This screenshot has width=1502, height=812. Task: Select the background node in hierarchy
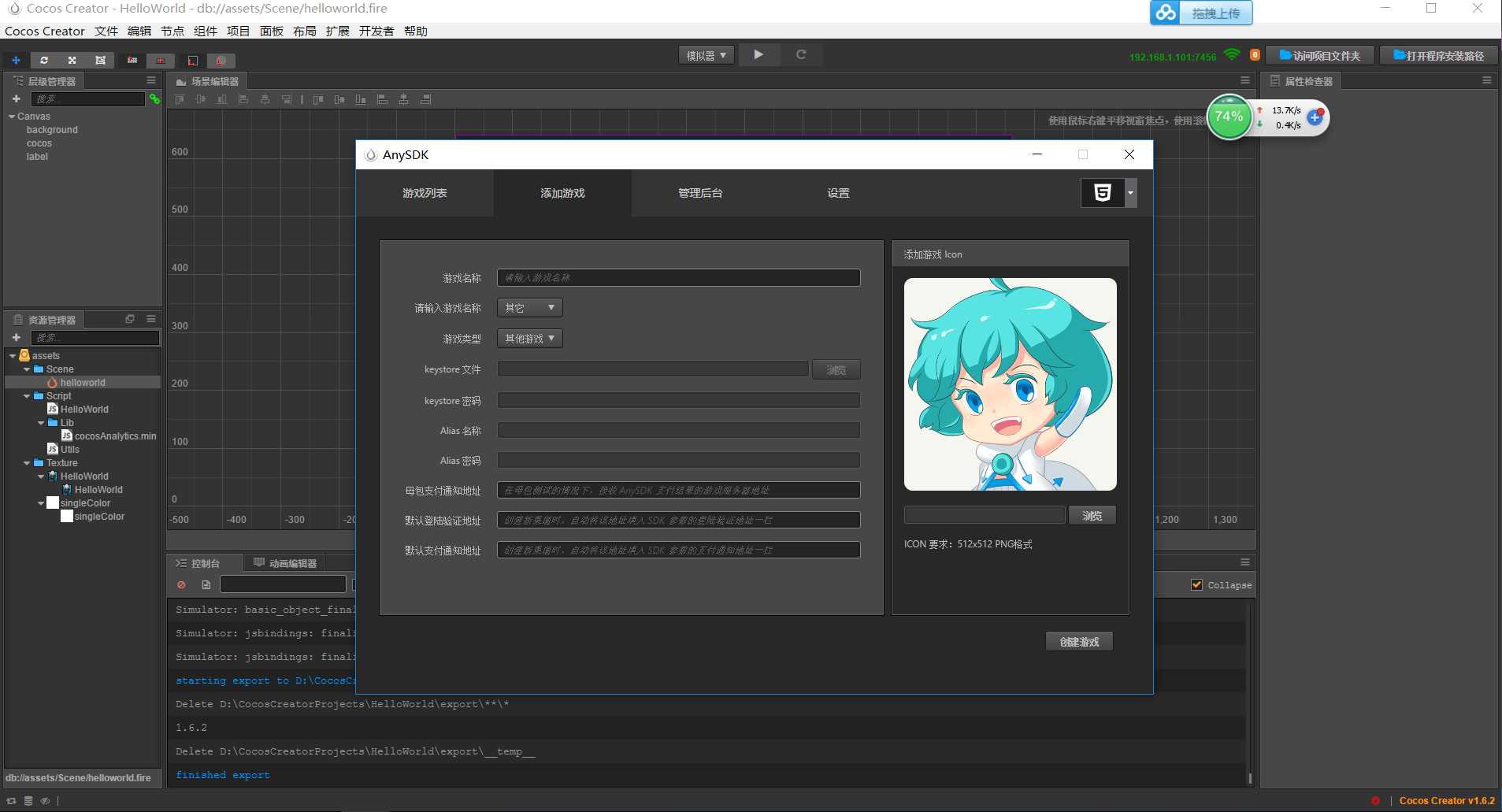[x=52, y=130]
